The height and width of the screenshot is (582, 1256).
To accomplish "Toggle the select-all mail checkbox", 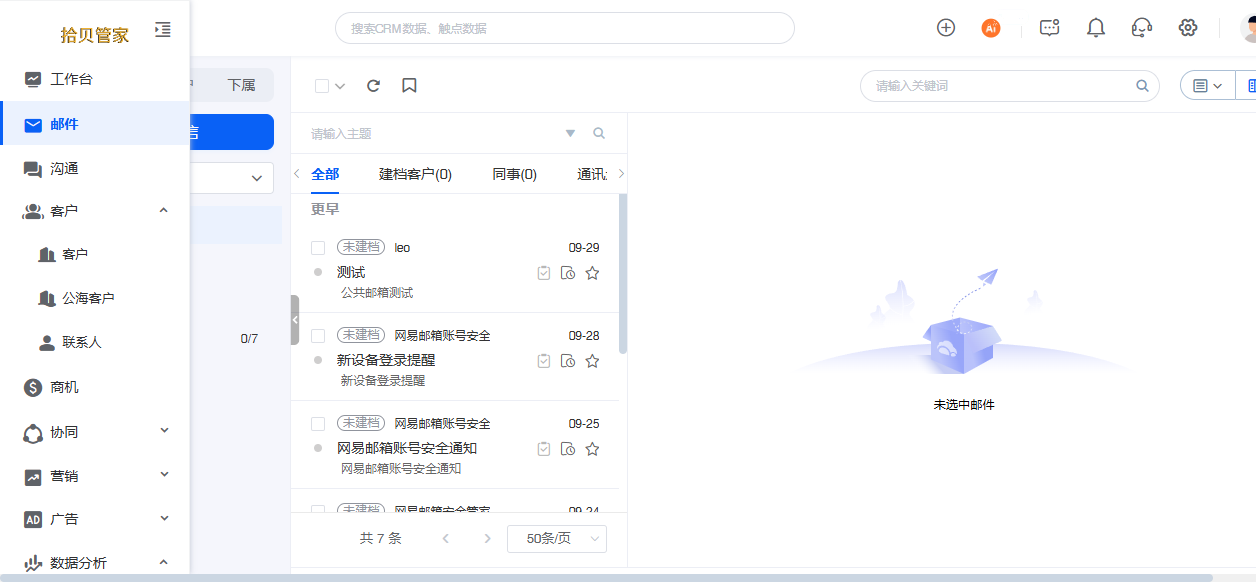I will 322,86.
